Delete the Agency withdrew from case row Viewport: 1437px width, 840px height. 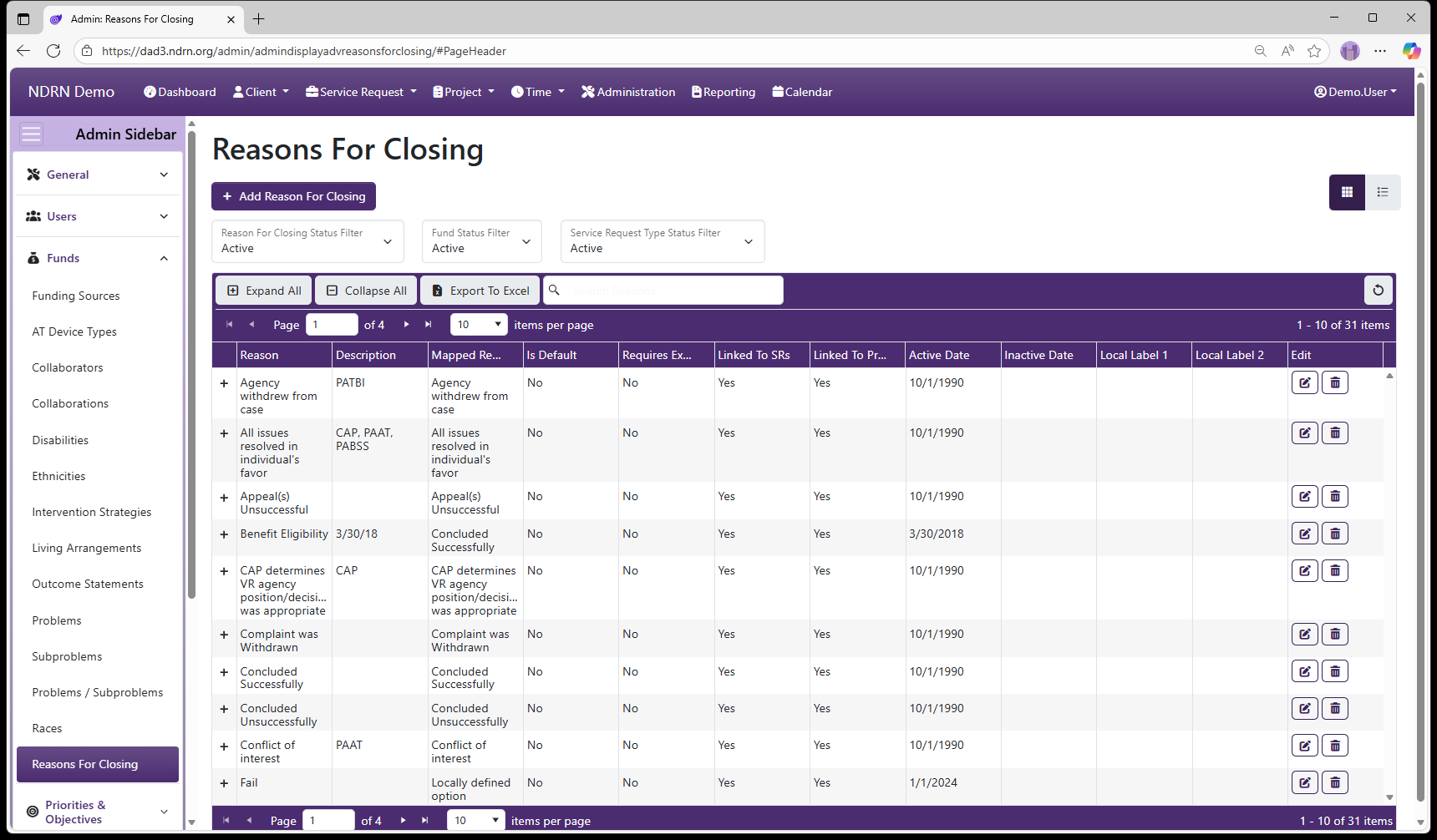(1334, 383)
